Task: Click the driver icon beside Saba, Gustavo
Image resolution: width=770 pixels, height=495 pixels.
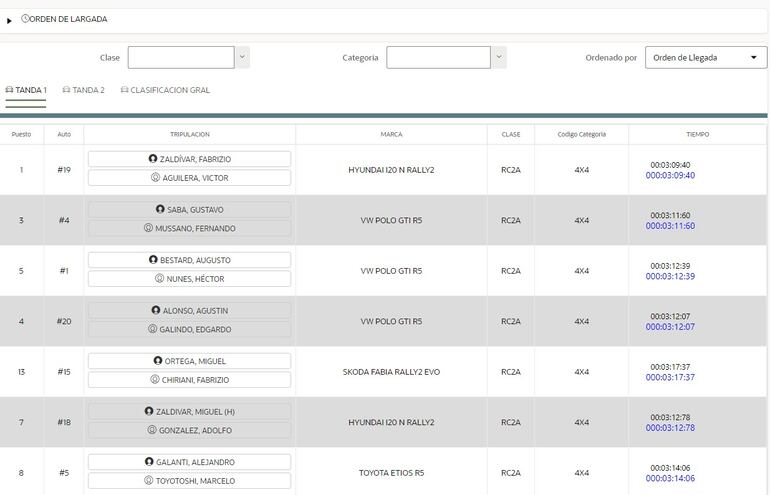Action: click(x=160, y=209)
